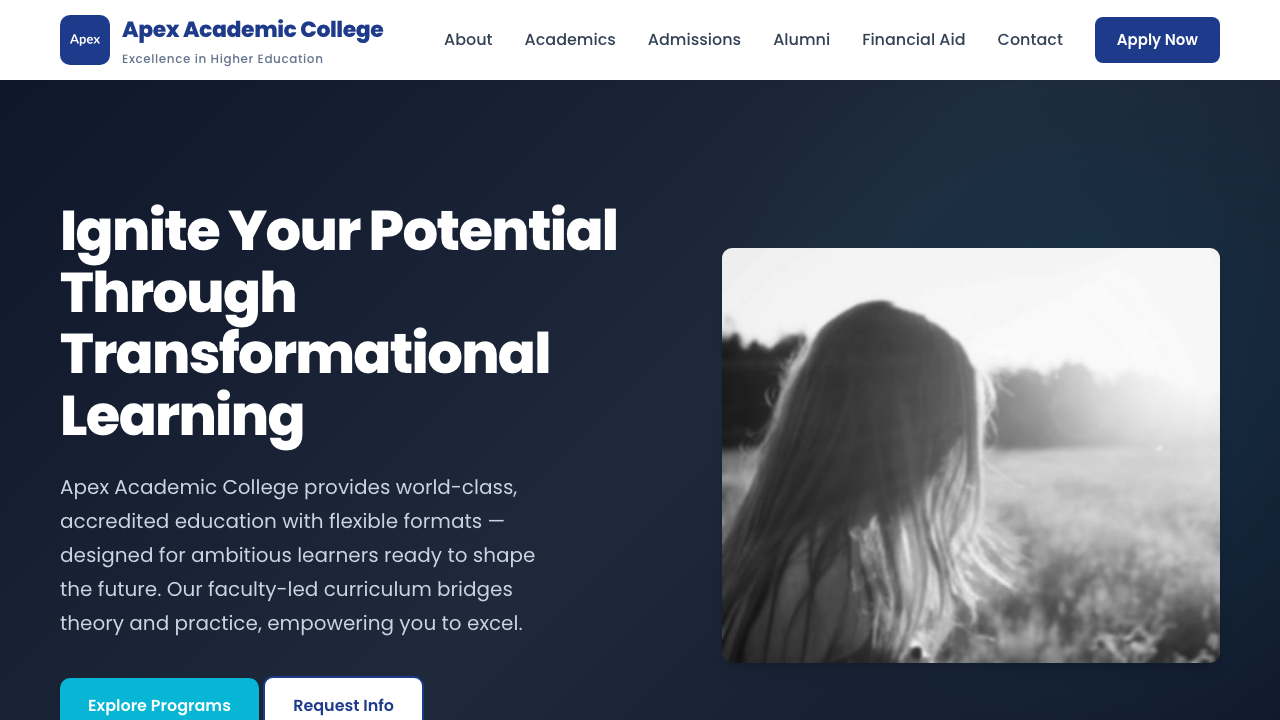The image size is (1280, 720).
Task: Click the rounded white image card
Action: 971,455
